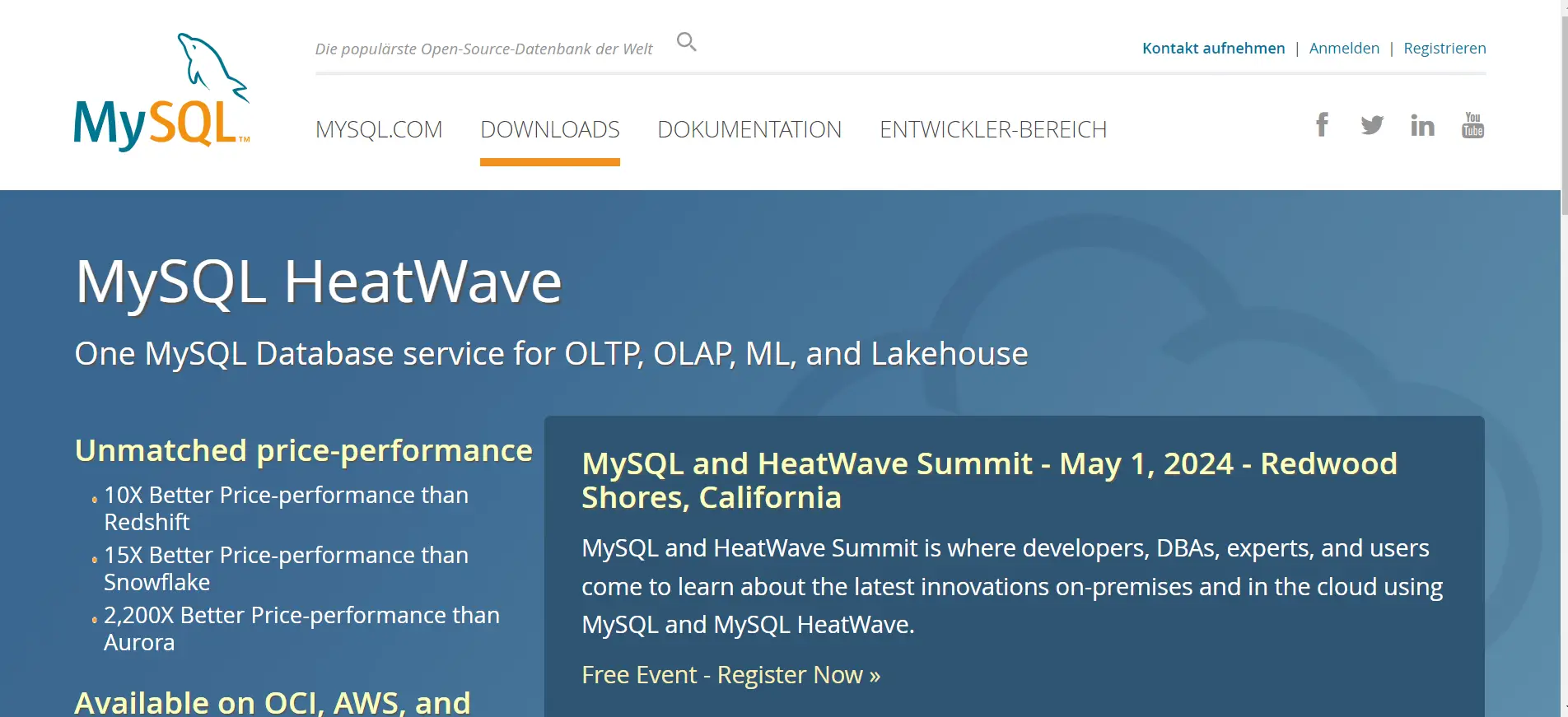Select the DOWNLOADS tab
Image resolution: width=1568 pixels, height=717 pixels.
[x=550, y=129]
